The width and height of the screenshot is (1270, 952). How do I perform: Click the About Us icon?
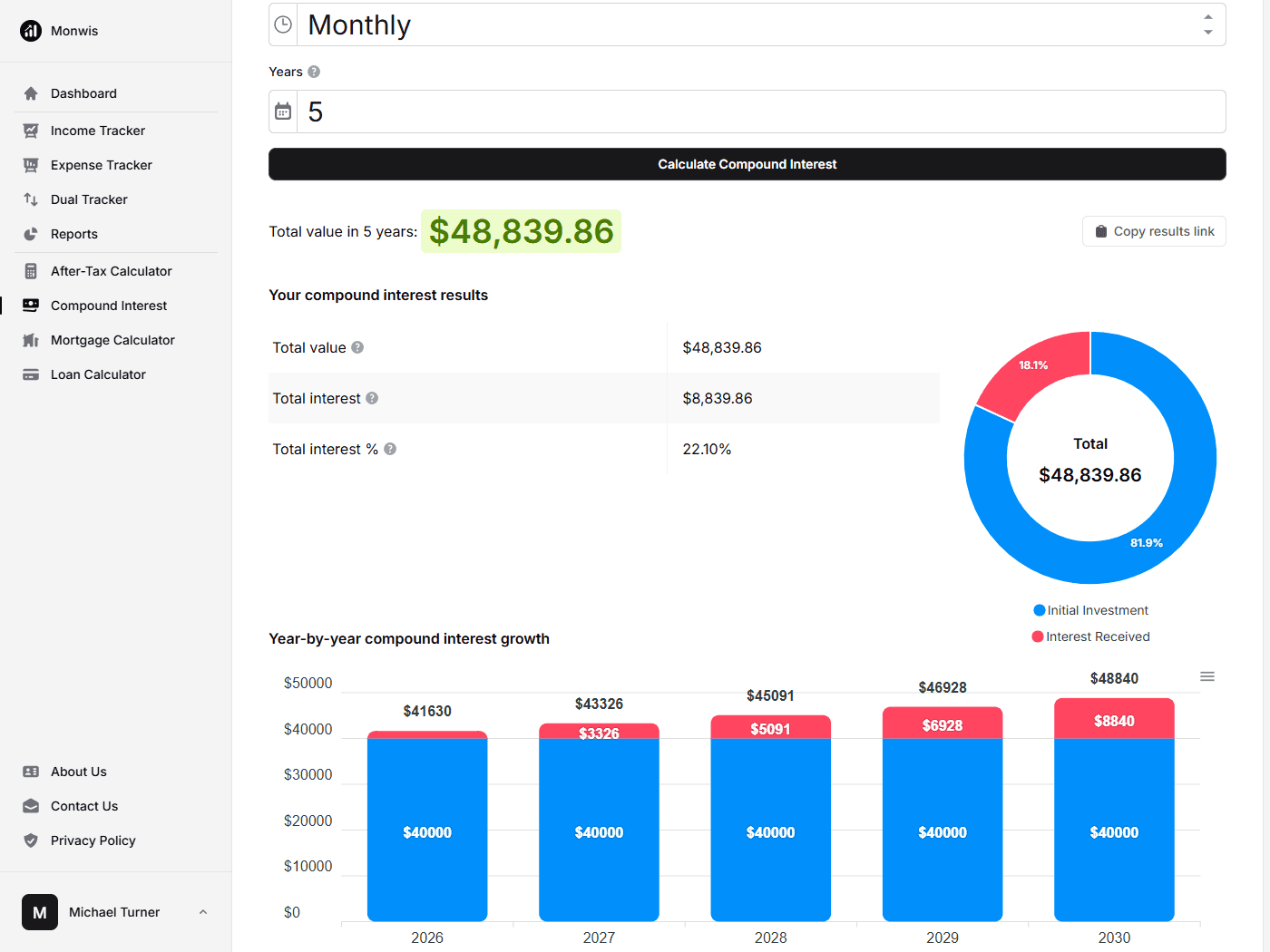coord(31,772)
